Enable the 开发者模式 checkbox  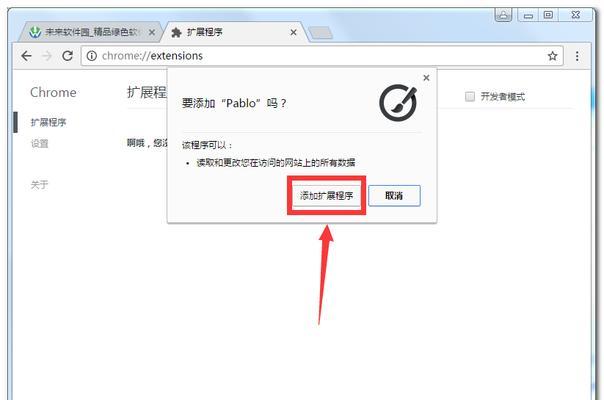point(470,96)
